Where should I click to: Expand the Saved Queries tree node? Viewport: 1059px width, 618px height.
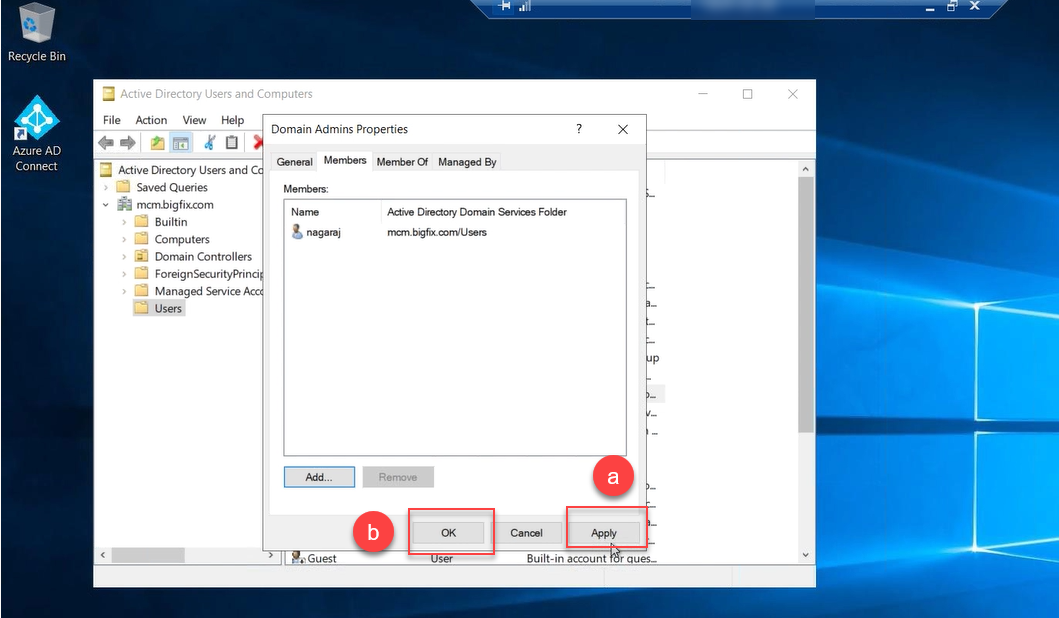[x=107, y=187]
